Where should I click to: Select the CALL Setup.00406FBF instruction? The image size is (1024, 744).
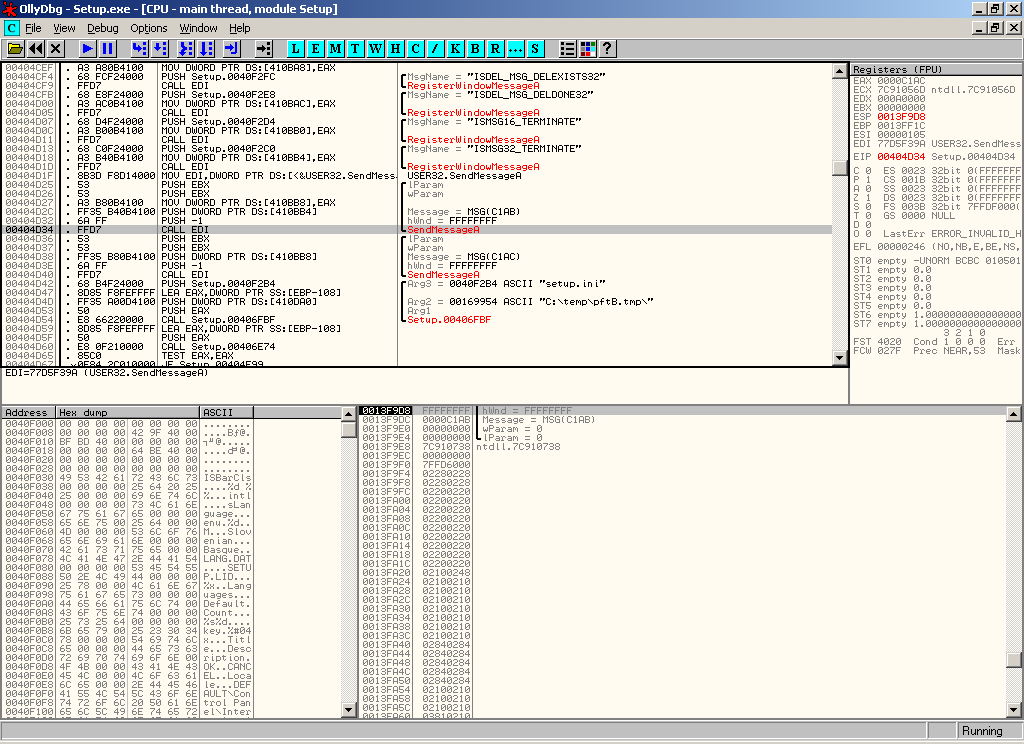(x=218, y=320)
